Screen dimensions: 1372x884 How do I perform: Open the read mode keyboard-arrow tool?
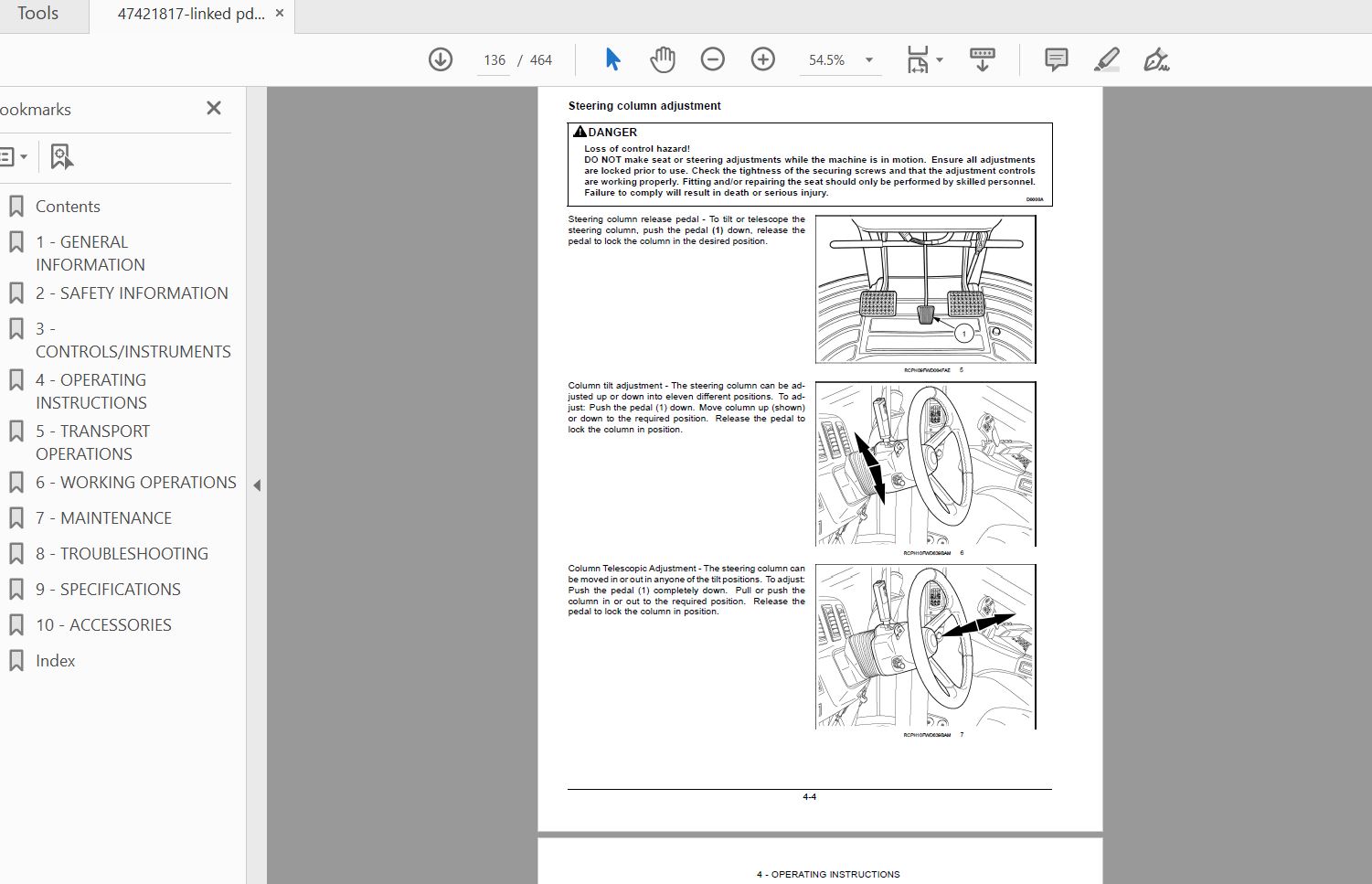[x=983, y=60]
